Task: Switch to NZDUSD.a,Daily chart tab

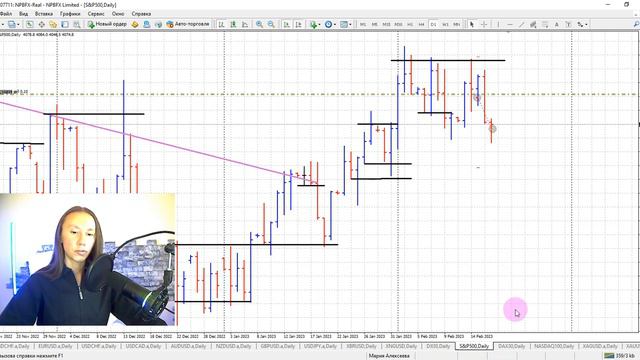Action: coord(233,346)
